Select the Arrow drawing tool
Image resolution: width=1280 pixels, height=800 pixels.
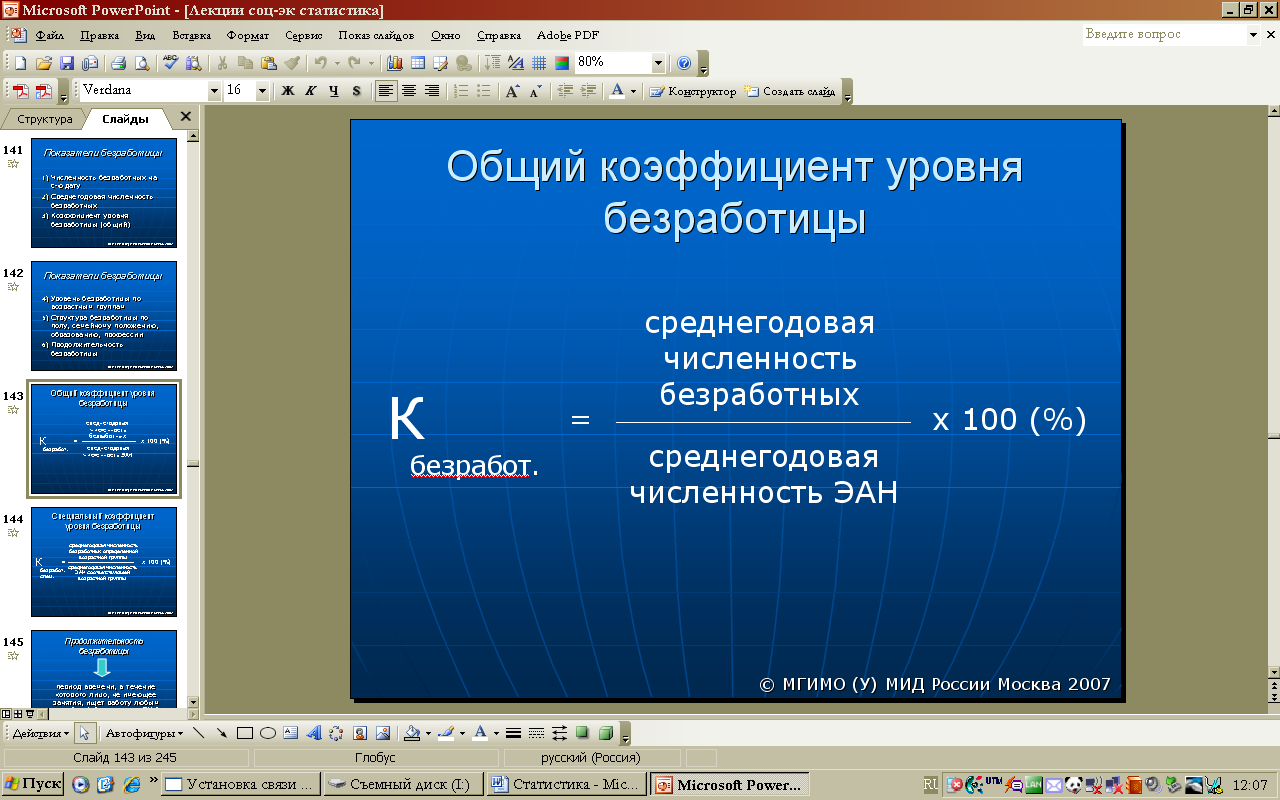click(x=221, y=733)
